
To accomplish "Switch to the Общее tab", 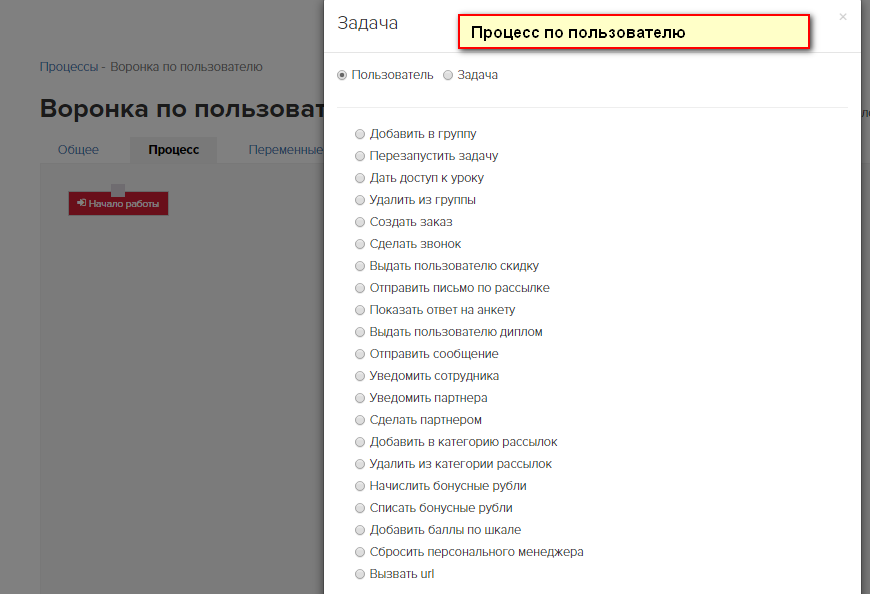I will coord(78,150).
